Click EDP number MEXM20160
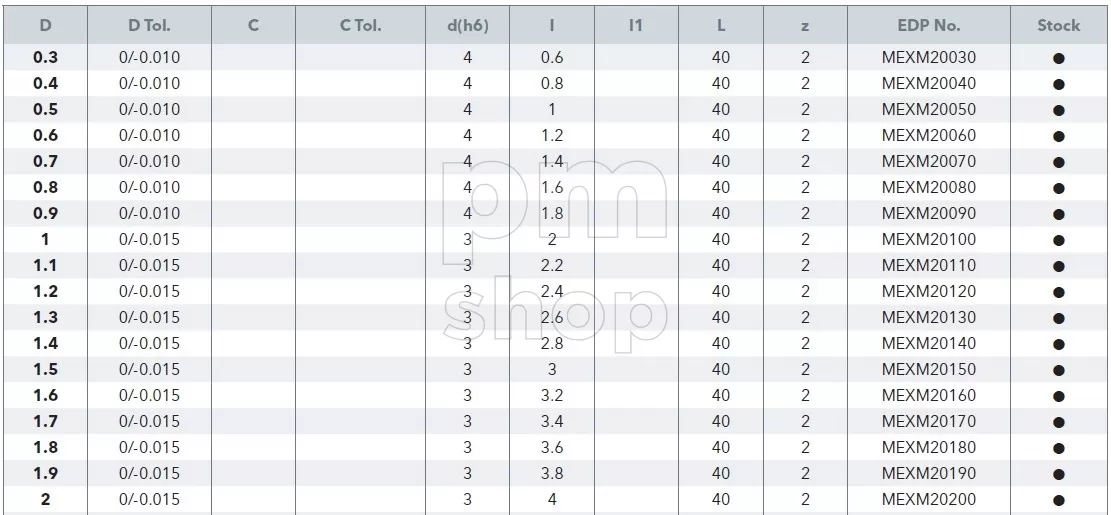 tap(929, 395)
